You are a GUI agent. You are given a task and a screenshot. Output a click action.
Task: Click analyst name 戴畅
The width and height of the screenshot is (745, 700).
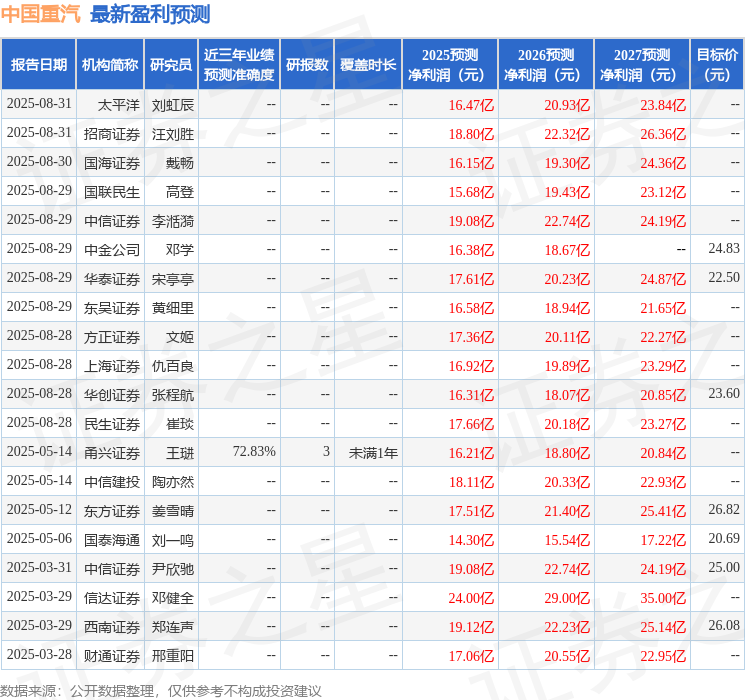(180, 163)
